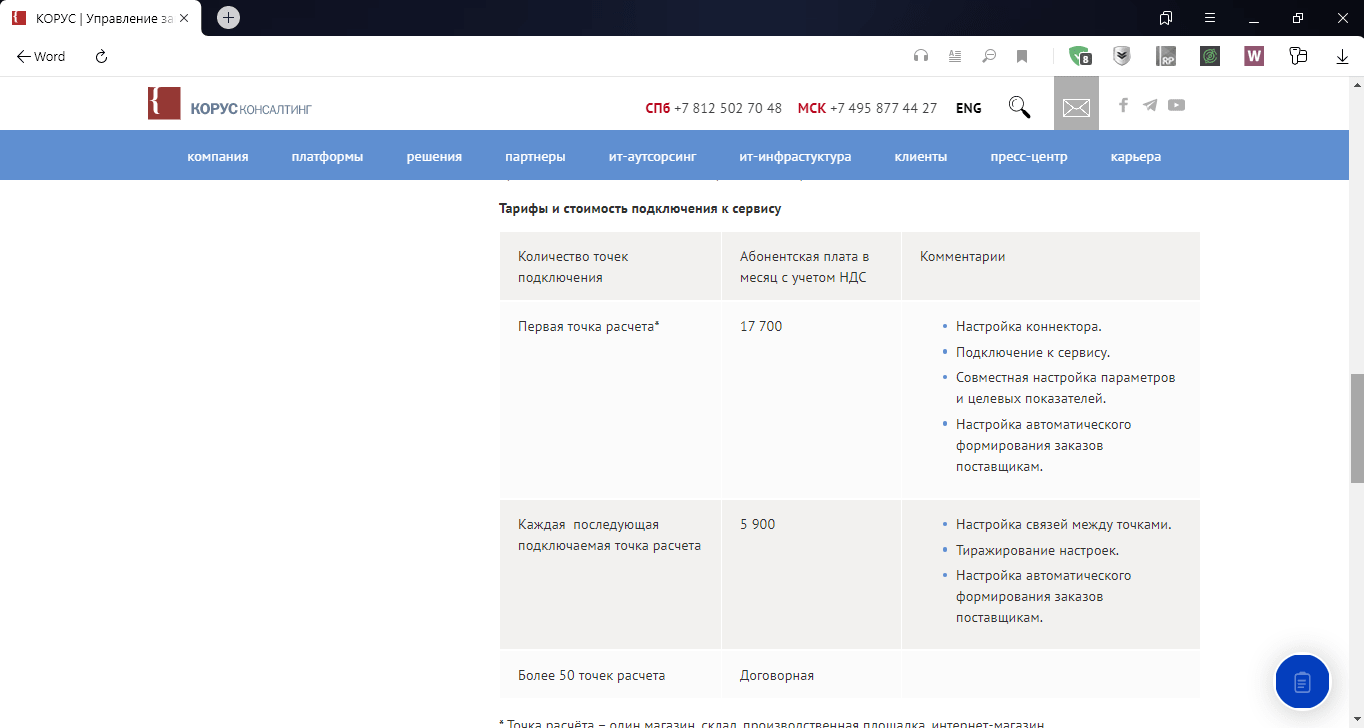Screen dimensions: 1364x728
Task: Click the price value 5 900
Action: click(x=757, y=524)
